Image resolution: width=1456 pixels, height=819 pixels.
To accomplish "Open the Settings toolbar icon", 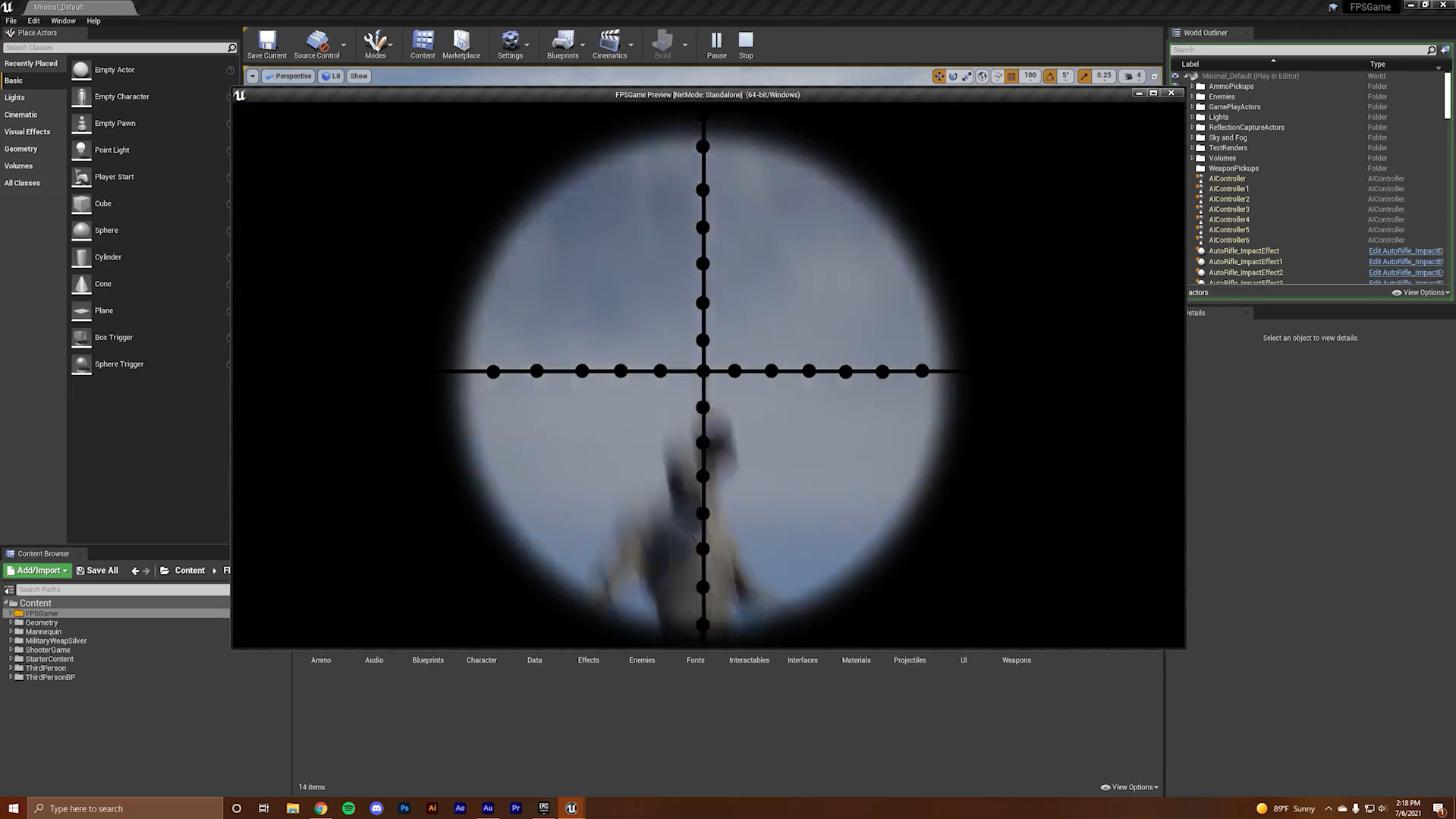I will 510,44.
